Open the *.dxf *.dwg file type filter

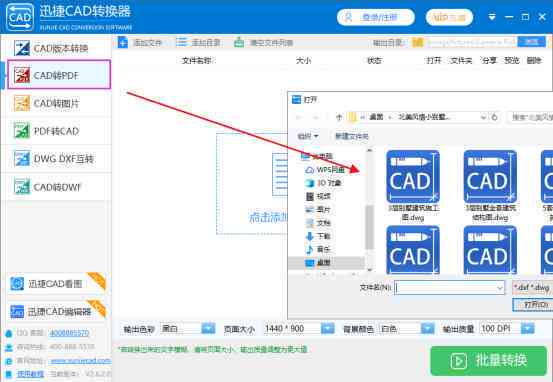[x=532, y=288]
